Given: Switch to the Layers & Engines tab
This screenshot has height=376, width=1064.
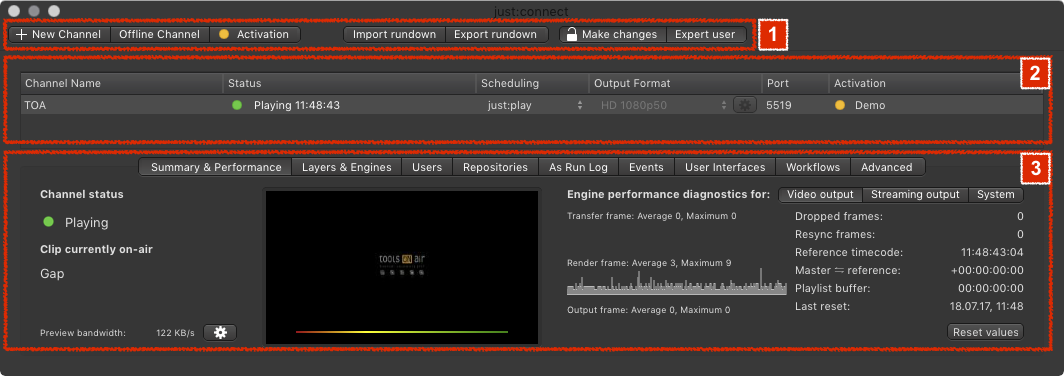Looking at the screenshot, I should 347,167.
